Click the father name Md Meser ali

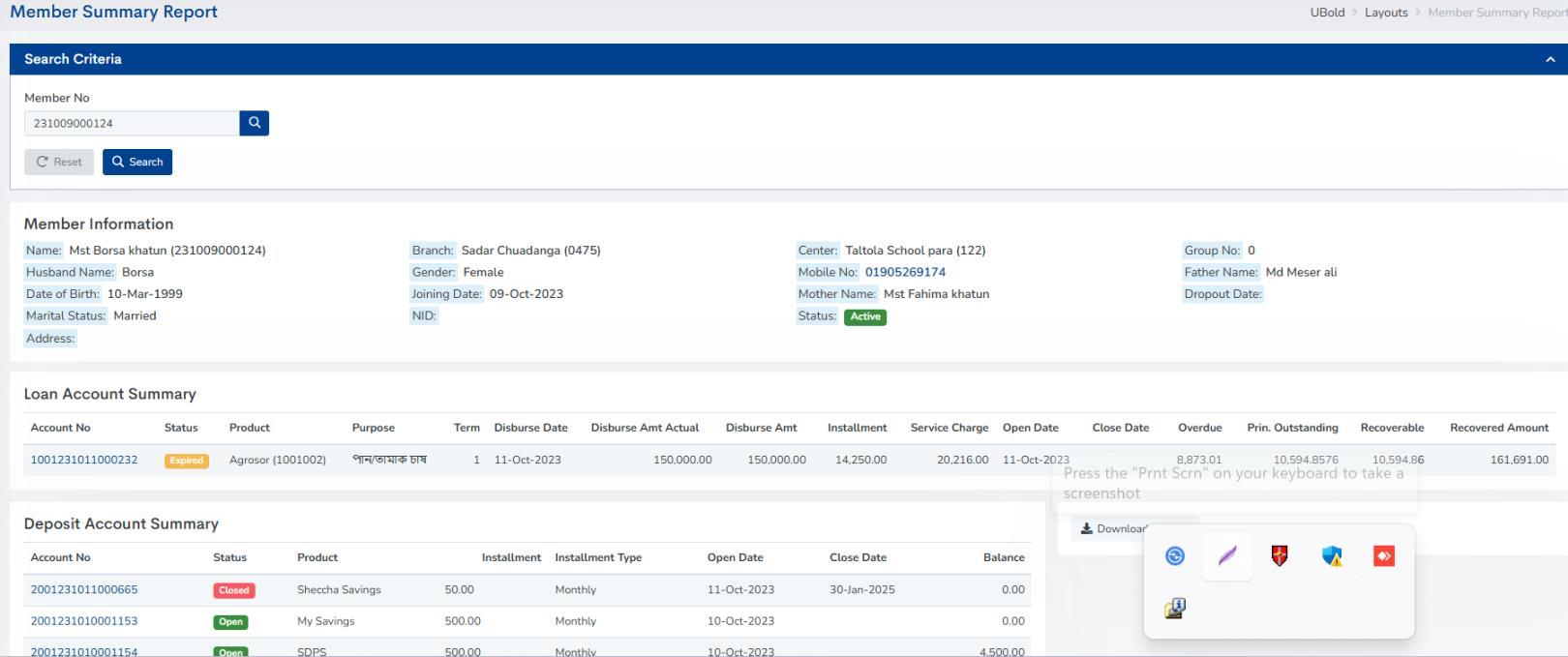(1301, 272)
